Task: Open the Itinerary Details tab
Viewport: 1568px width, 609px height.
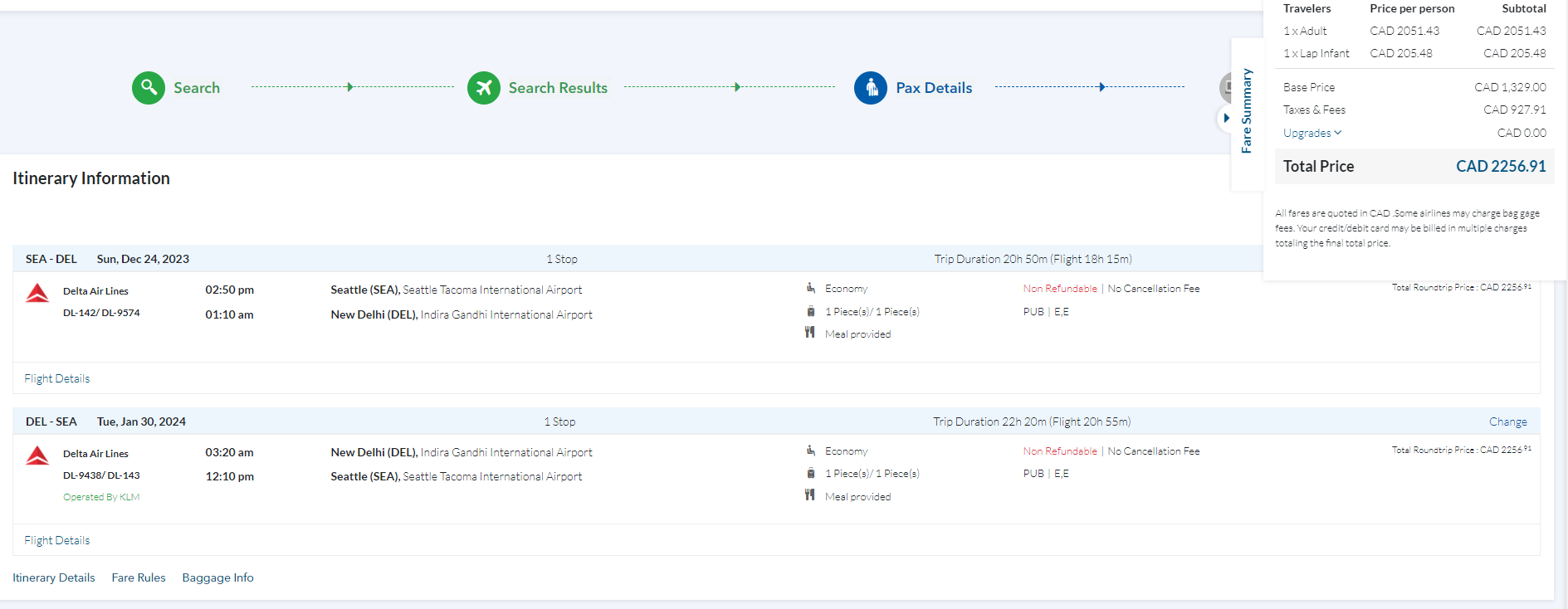Action: 54,577
